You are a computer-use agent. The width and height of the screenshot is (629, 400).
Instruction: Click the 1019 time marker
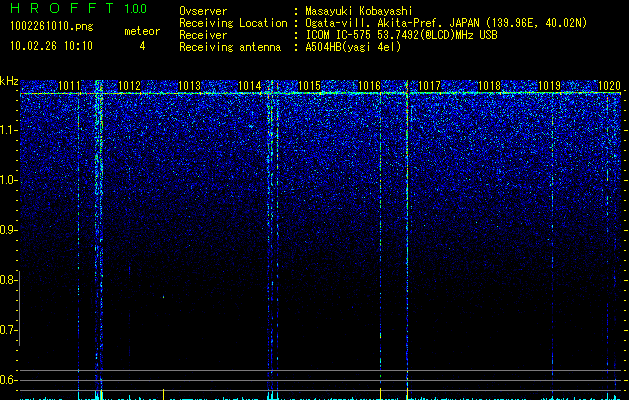coord(549,86)
